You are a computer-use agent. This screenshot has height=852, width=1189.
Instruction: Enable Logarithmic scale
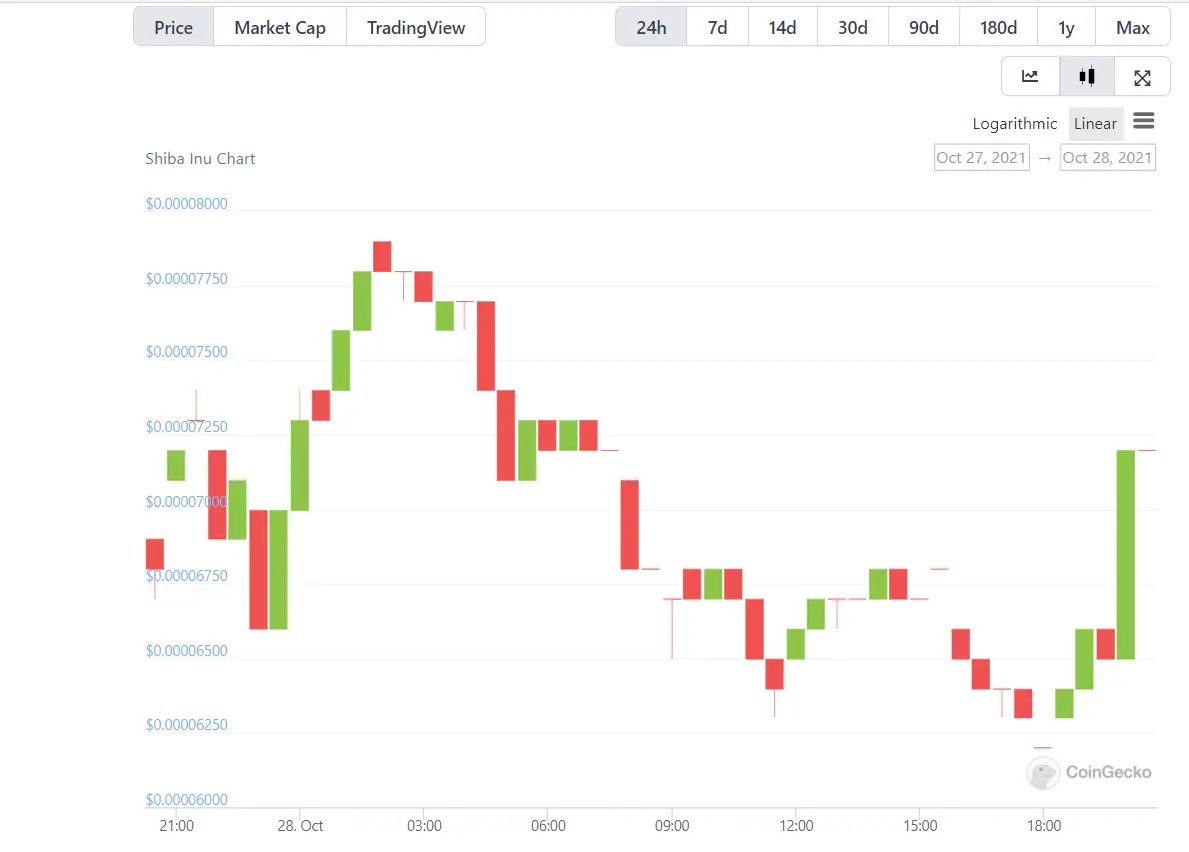tap(1015, 124)
